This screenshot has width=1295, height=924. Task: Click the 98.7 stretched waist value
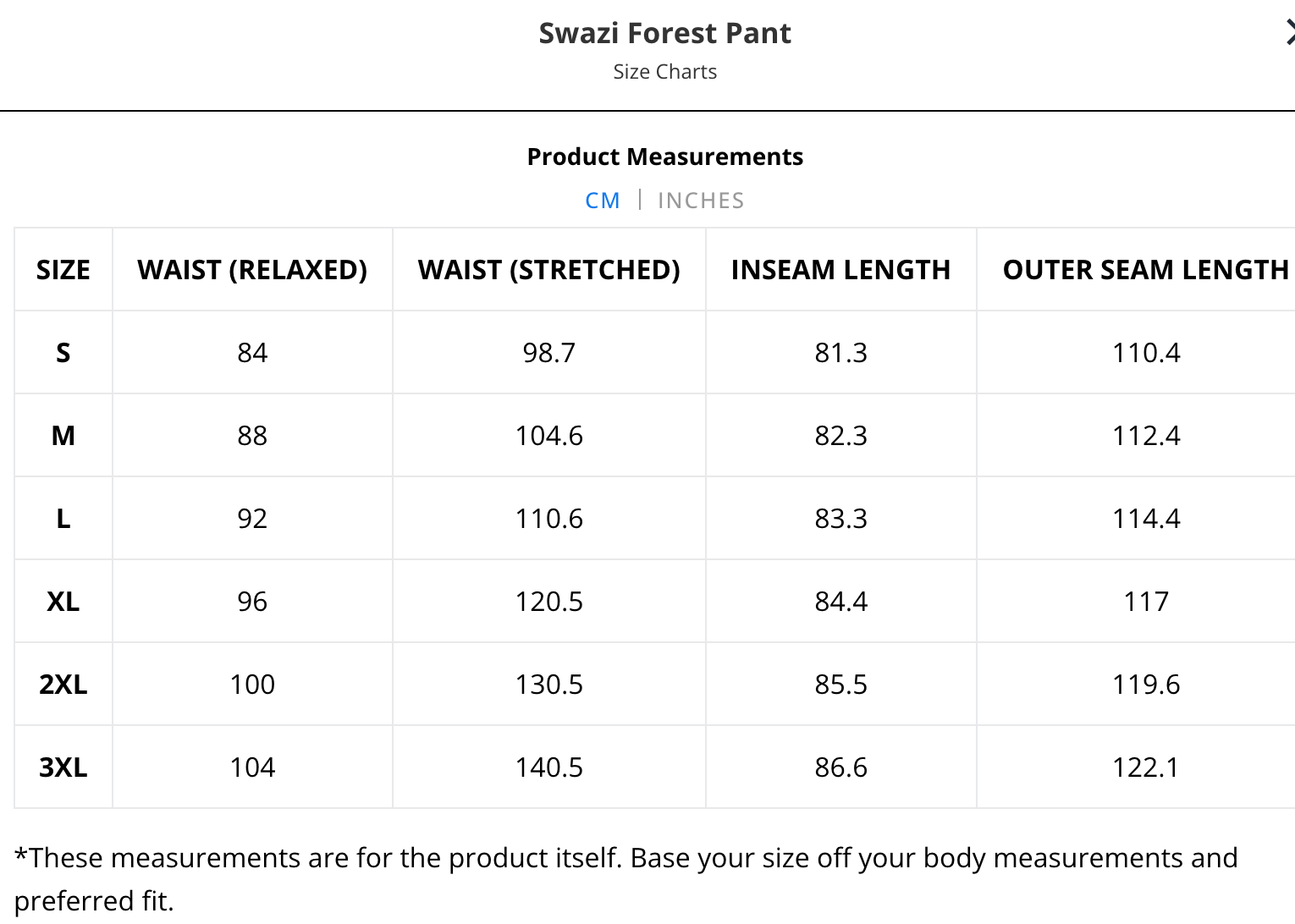coord(548,353)
